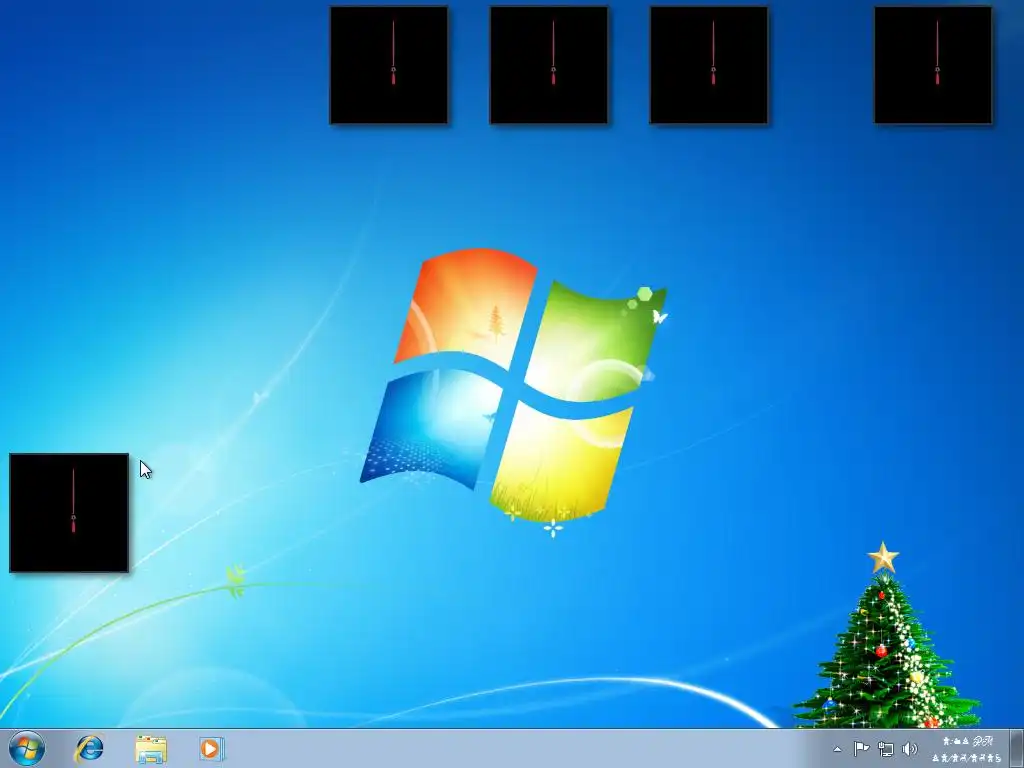Open the network status tray icon

click(x=886, y=749)
